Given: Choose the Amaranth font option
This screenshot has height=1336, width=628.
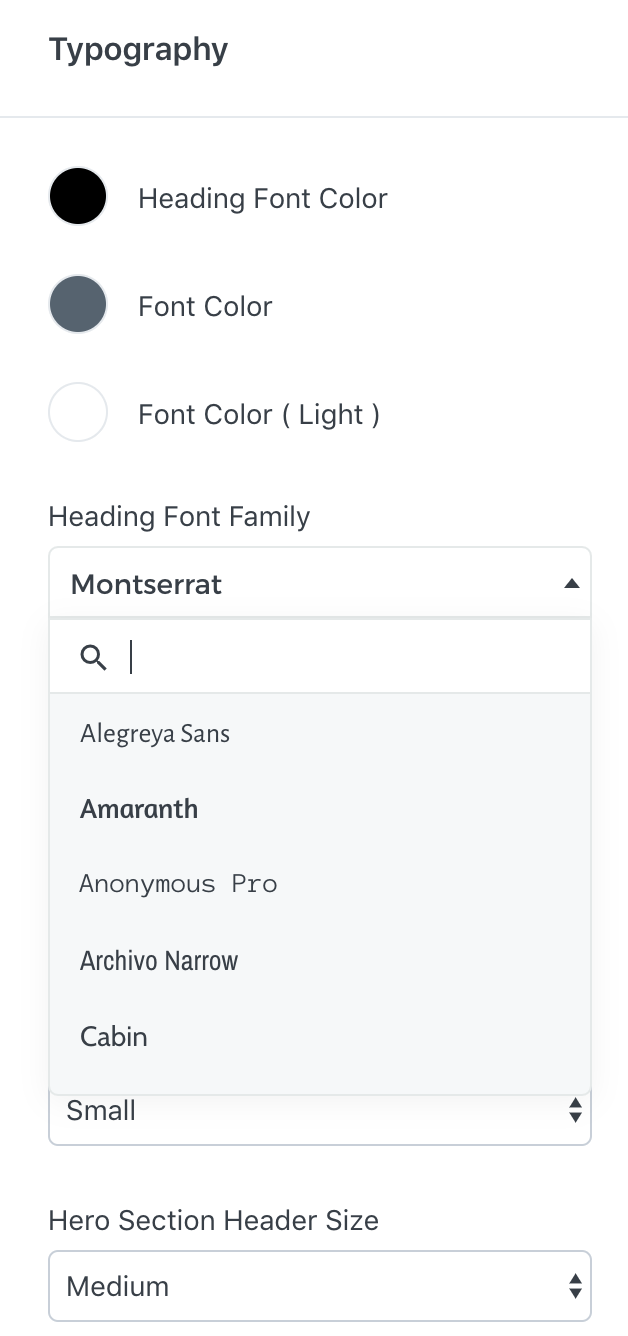Looking at the screenshot, I should point(139,809).
